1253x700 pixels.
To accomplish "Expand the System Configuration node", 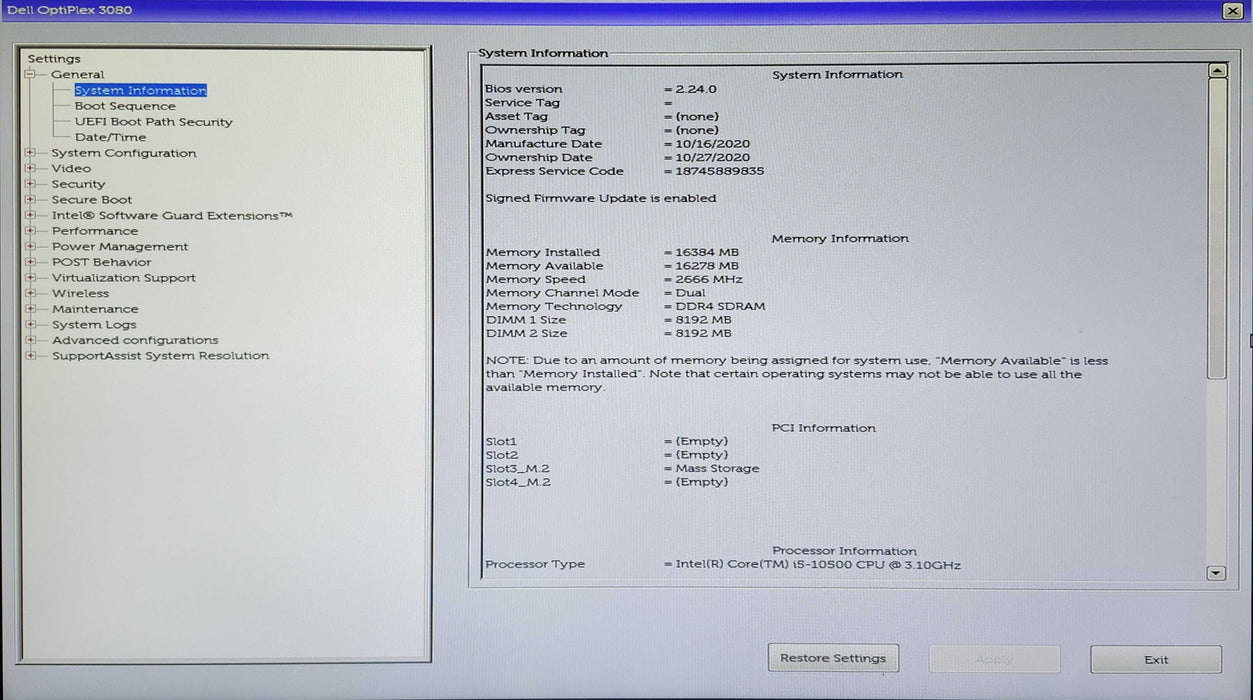I will (30, 153).
